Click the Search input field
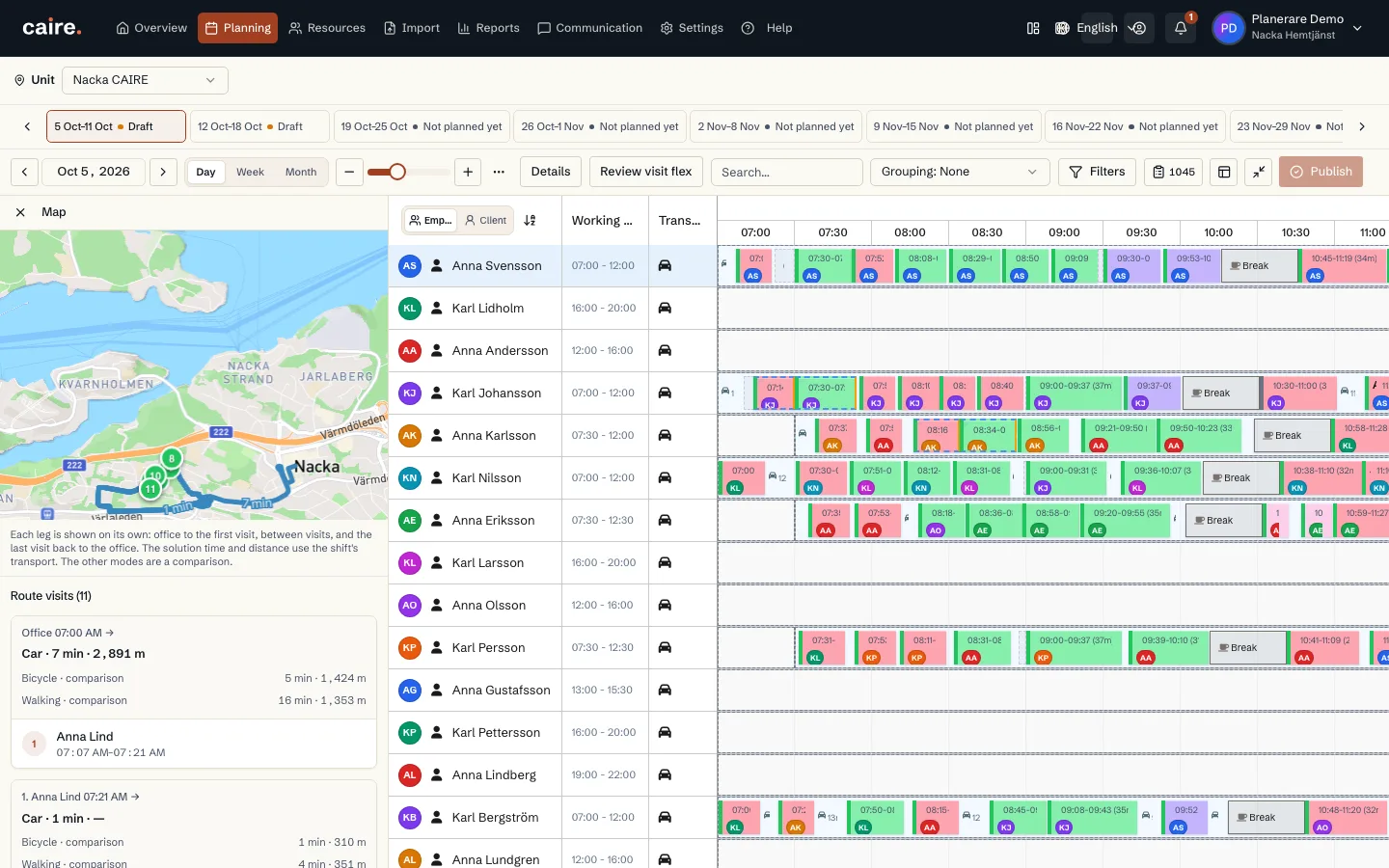The width and height of the screenshot is (1389, 868). 787,172
